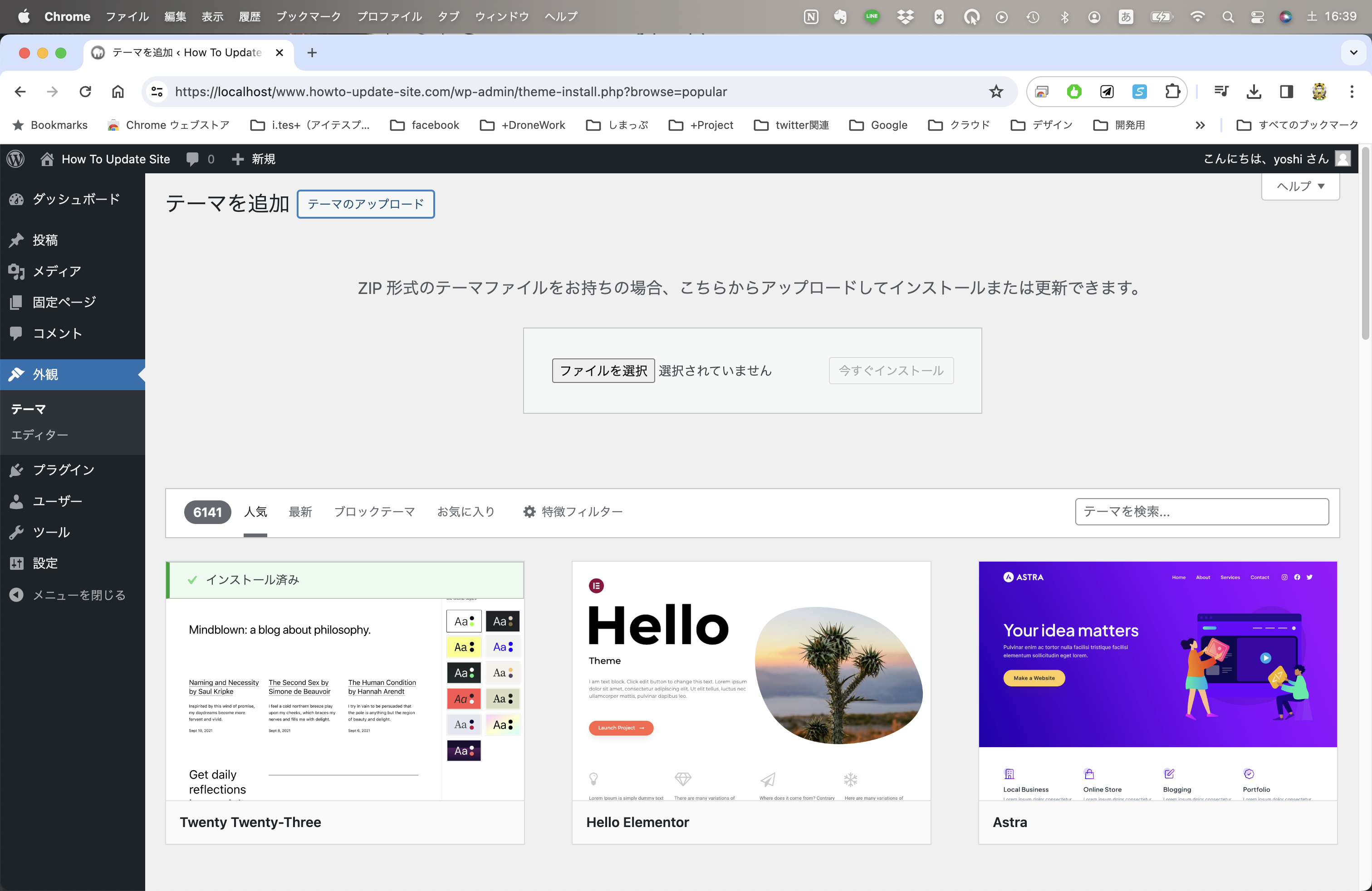Click the テーマのアップロード button

click(366, 204)
